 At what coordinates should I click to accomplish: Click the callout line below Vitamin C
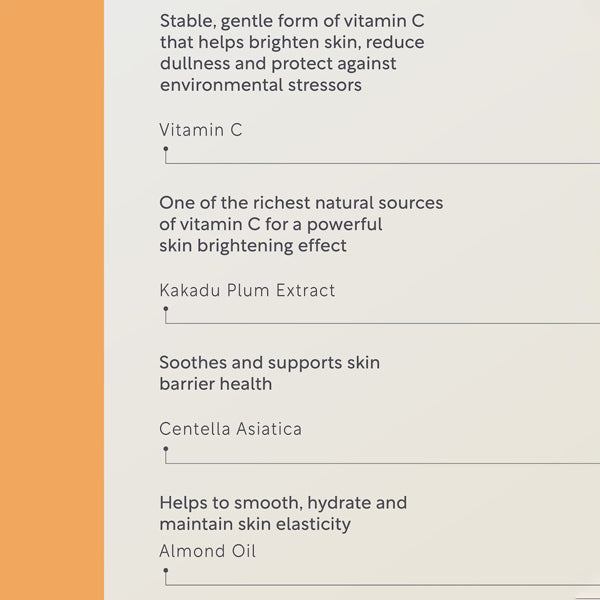click(x=382, y=163)
